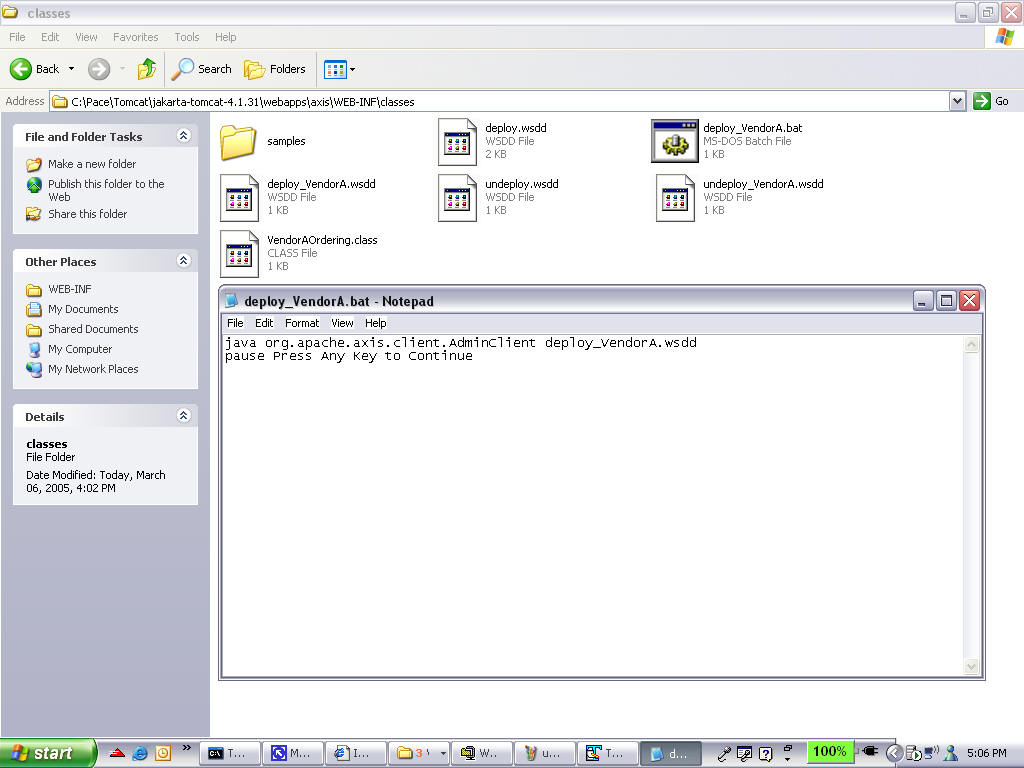Open Notepad File menu

pos(235,323)
